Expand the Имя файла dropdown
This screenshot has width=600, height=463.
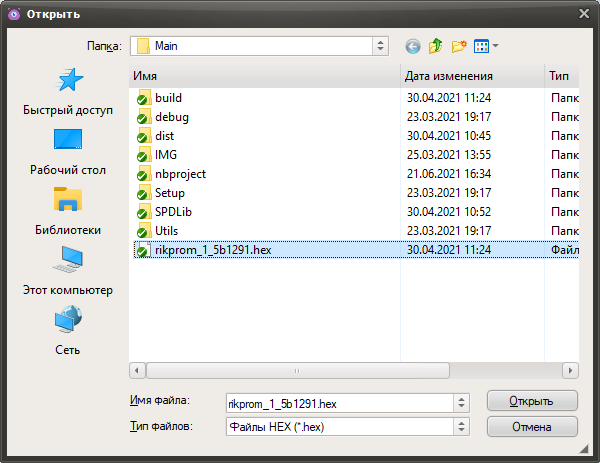click(461, 402)
